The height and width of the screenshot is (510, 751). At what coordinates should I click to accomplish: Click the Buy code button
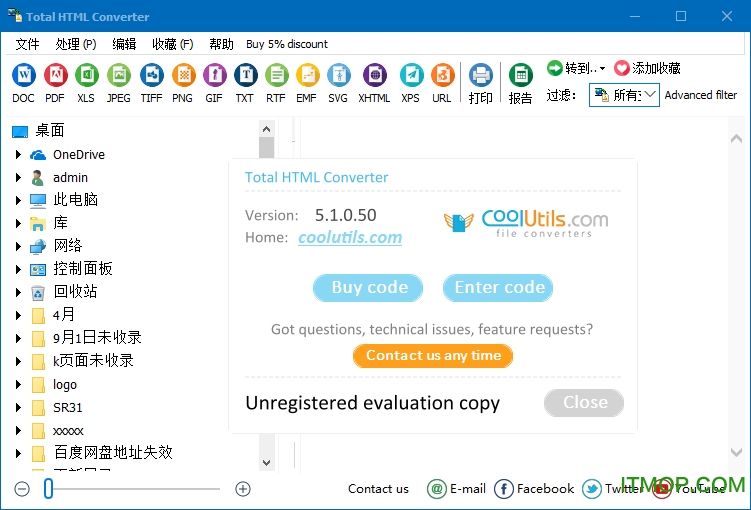pyautogui.click(x=368, y=288)
